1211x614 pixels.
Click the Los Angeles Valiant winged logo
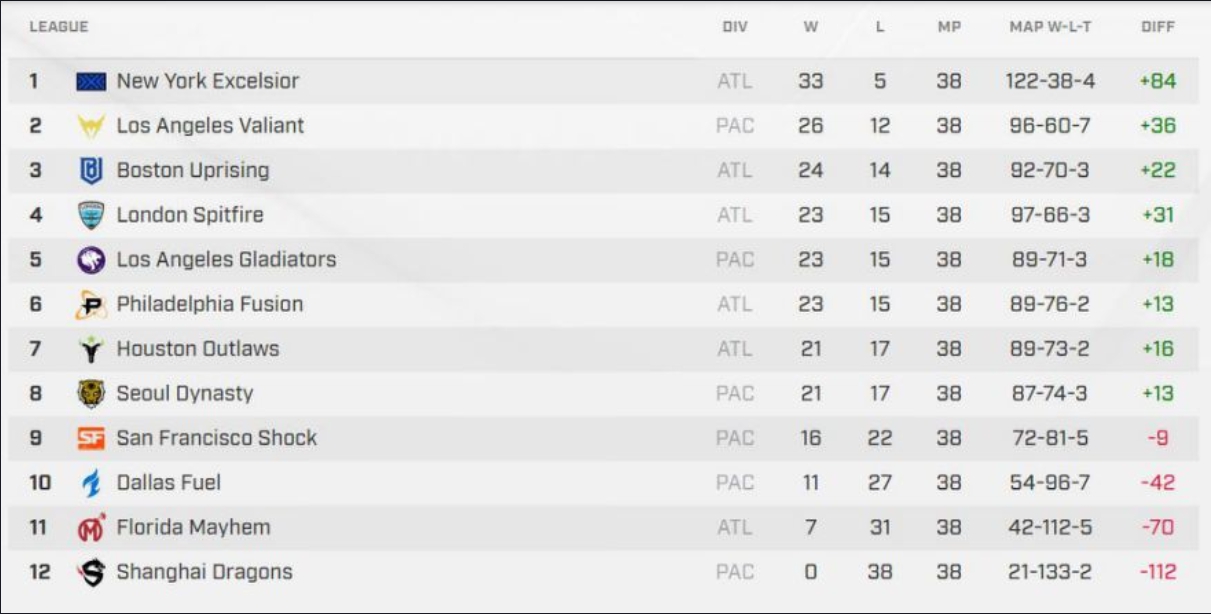(91, 127)
